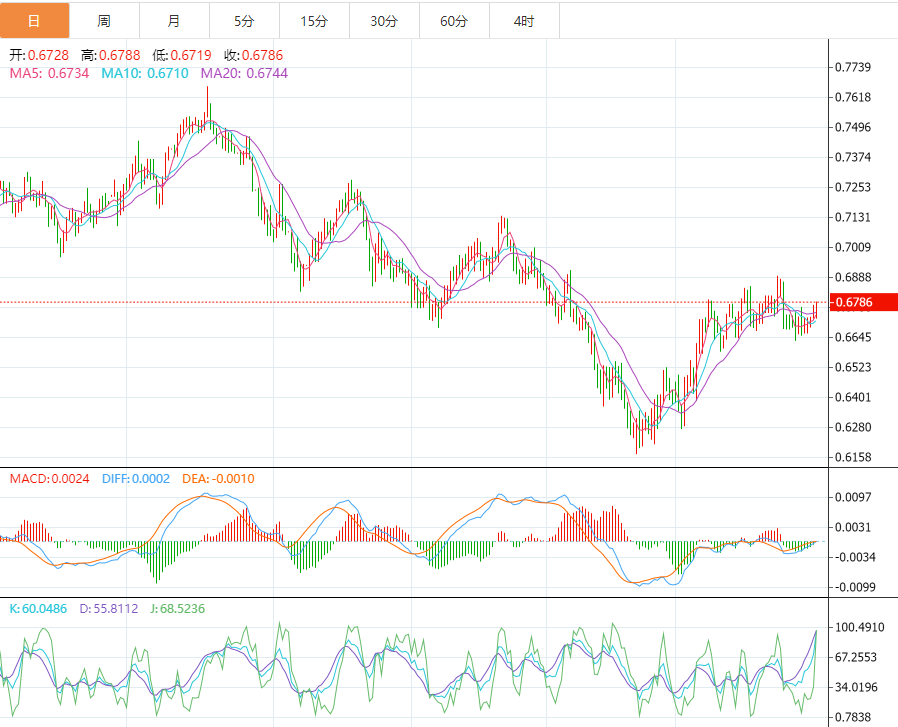Screen dimensions: 898x727
Task: Click the MA5 moving average label
Action: click(49, 73)
